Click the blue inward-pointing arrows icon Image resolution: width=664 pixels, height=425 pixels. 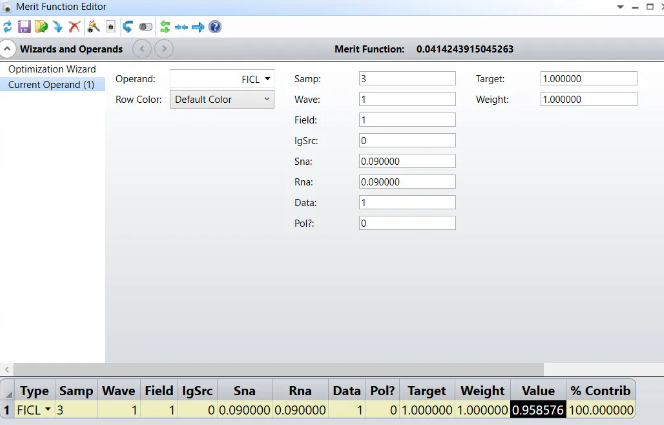point(181,27)
